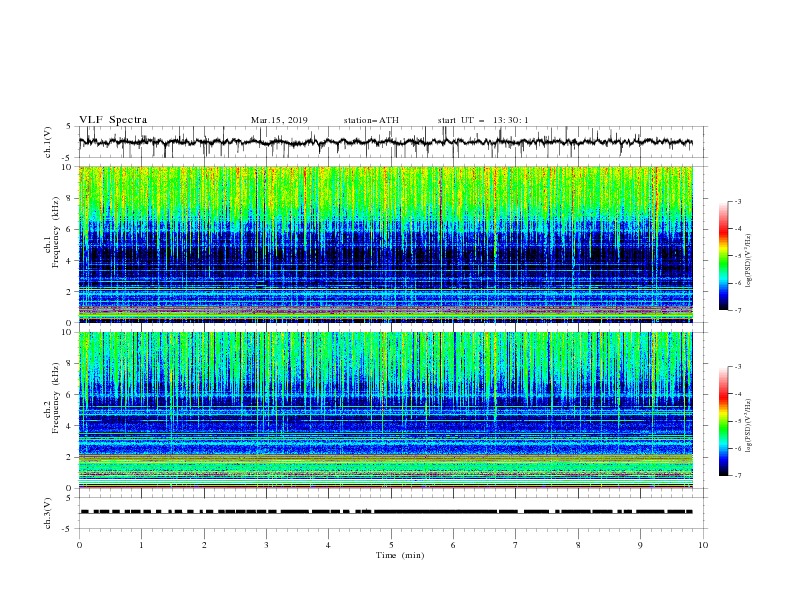Select the ch.1 colorbar "log(PSD)(V²/Hz)" label
The width and height of the screenshot is (792, 612).
point(748,261)
